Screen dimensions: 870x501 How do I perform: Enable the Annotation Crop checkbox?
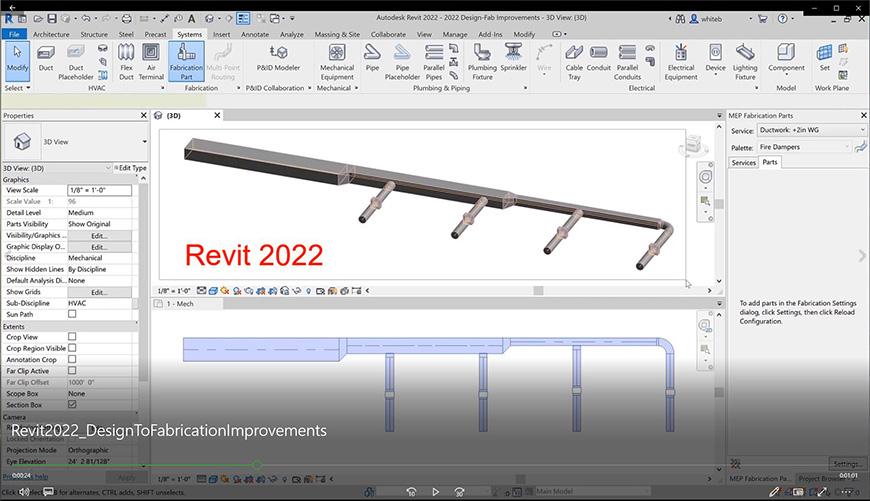[72, 360]
